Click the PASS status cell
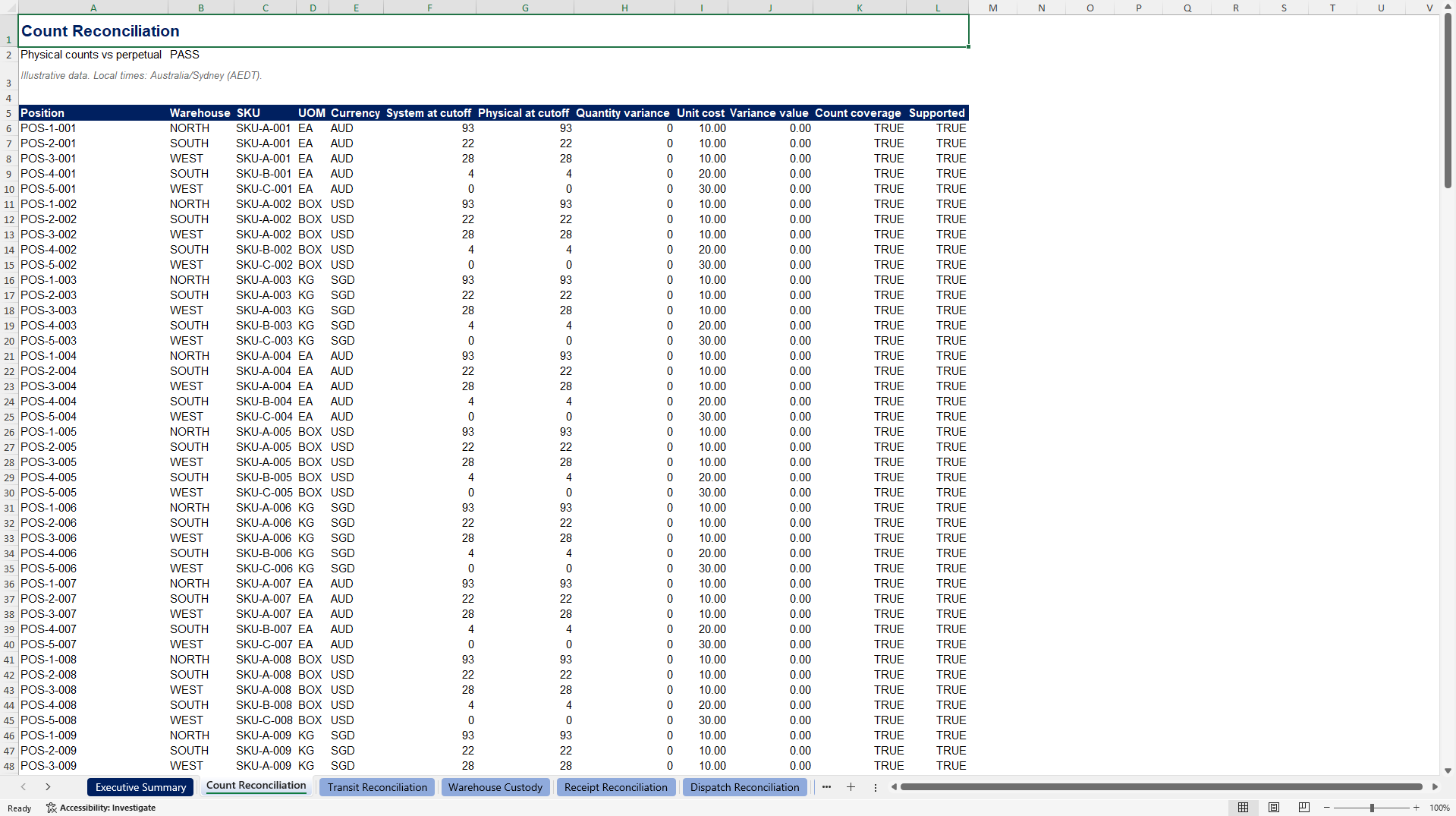Screen dimensions: 1456x816 tap(201, 55)
